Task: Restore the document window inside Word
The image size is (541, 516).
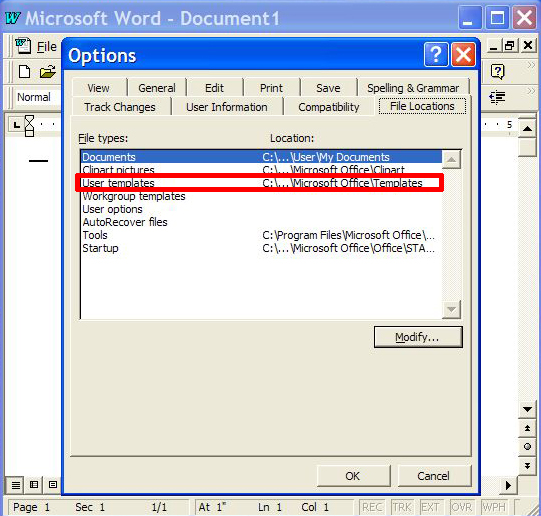Action: pos(510,45)
